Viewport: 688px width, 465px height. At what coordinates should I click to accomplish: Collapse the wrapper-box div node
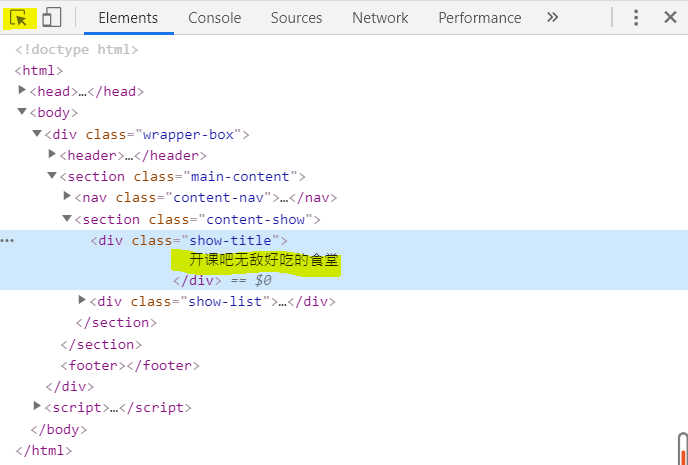click(x=37, y=133)
